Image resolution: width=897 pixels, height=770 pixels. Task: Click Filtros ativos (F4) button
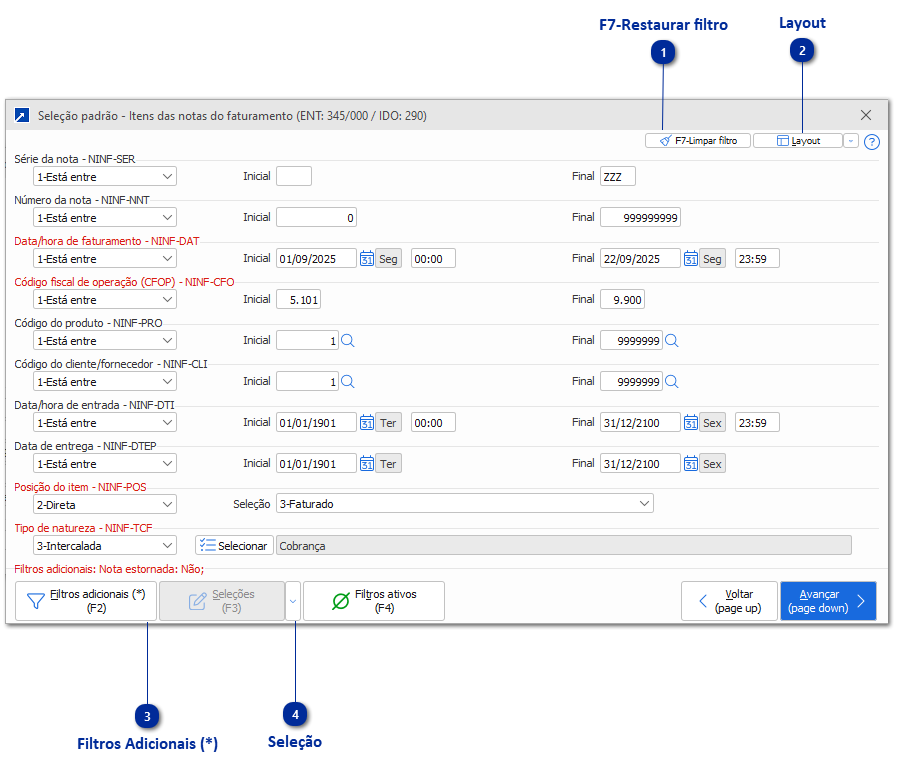coord(374,601)
